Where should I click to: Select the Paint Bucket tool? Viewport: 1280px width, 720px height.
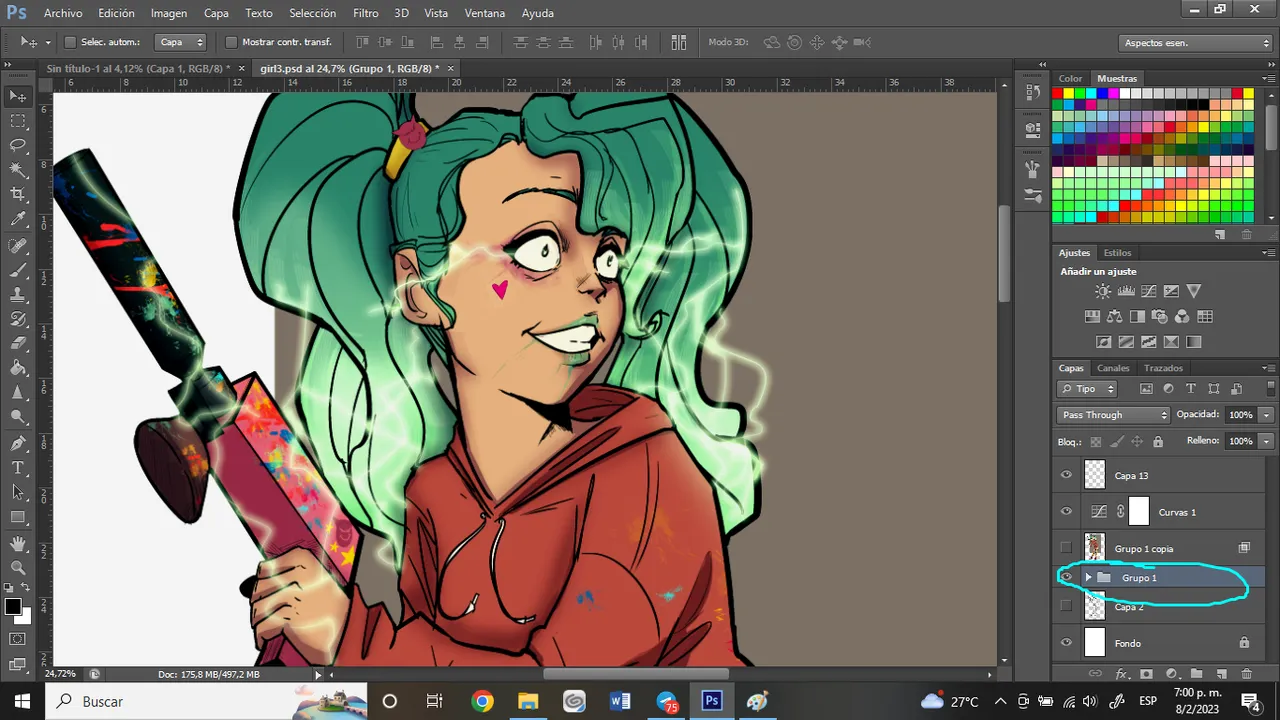click(18, 369)
